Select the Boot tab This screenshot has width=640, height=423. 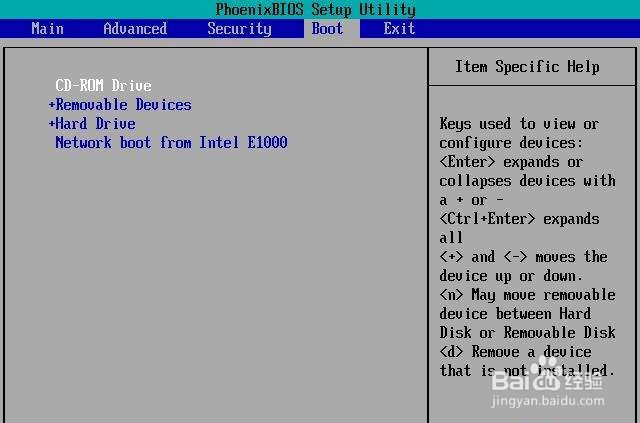[x=327, y=29]
